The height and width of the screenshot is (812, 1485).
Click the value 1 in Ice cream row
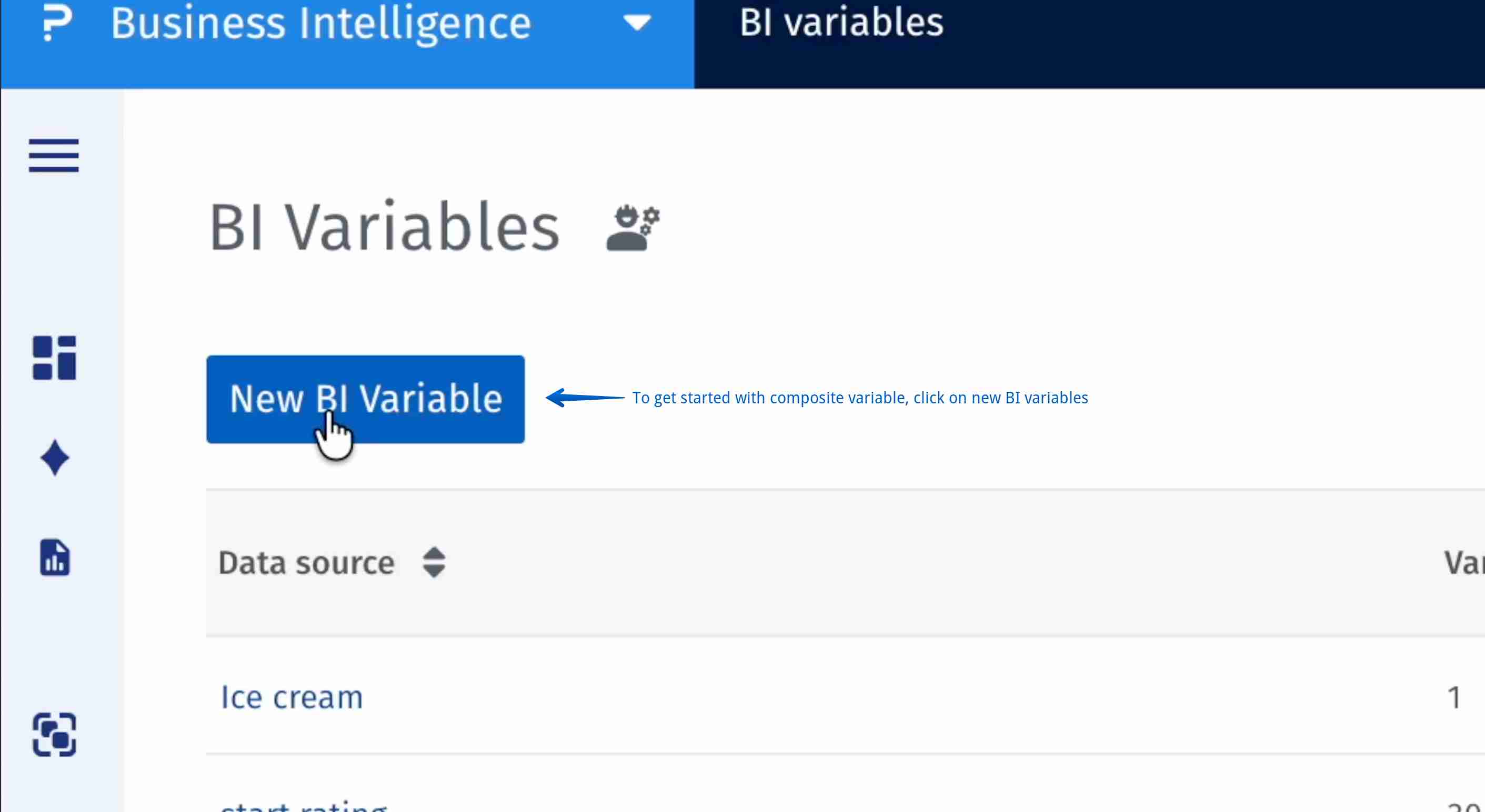1454,697
